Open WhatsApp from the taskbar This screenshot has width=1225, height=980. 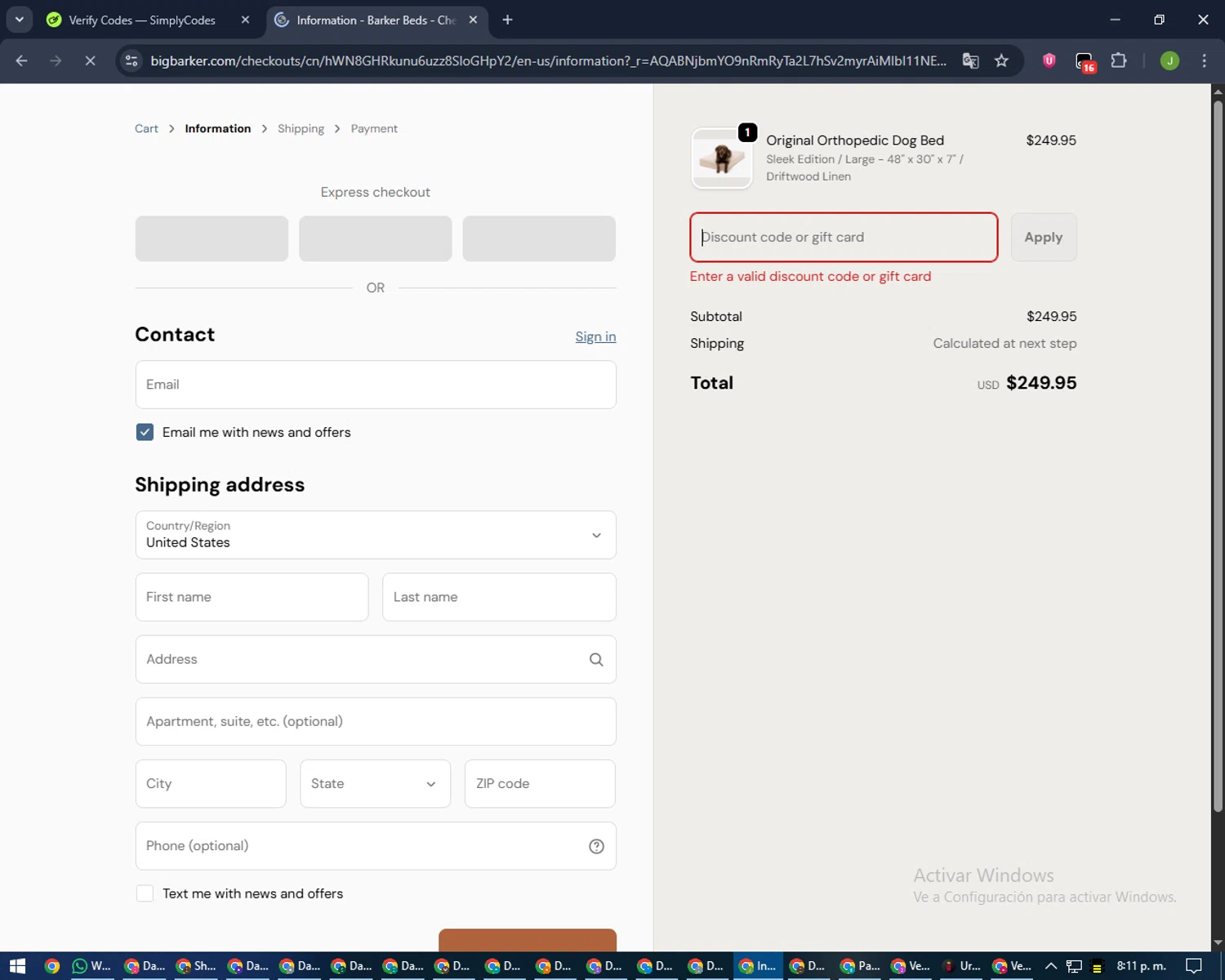[x=91, y=966]
